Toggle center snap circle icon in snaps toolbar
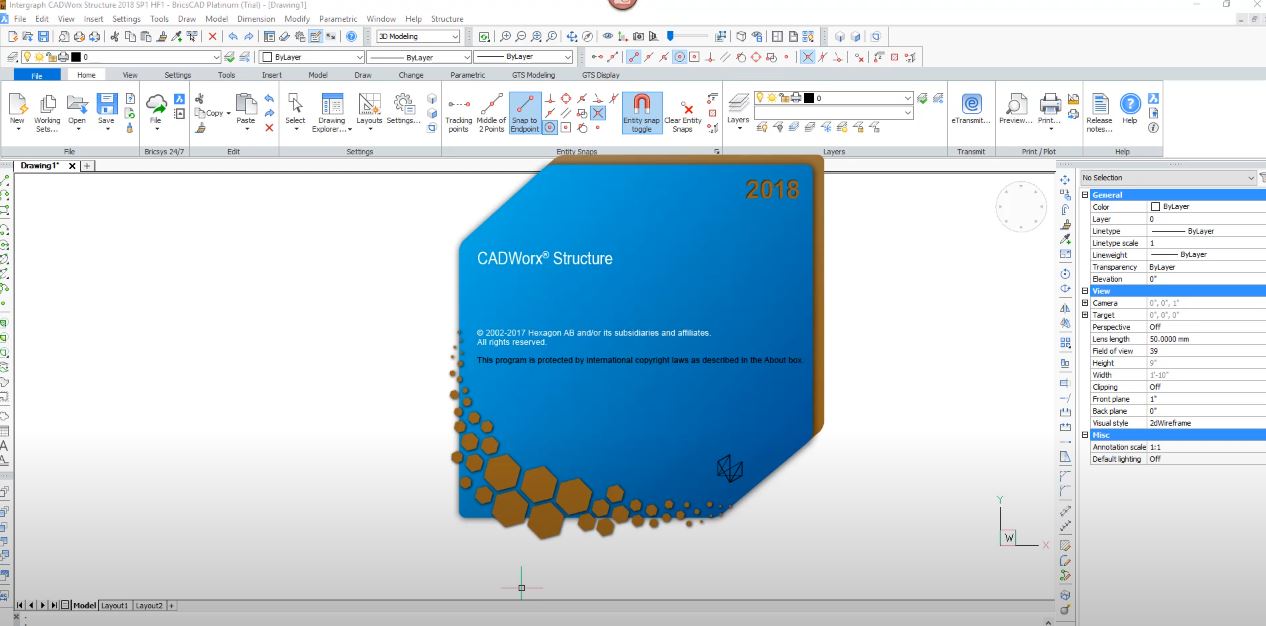 [x=680, y=57]
